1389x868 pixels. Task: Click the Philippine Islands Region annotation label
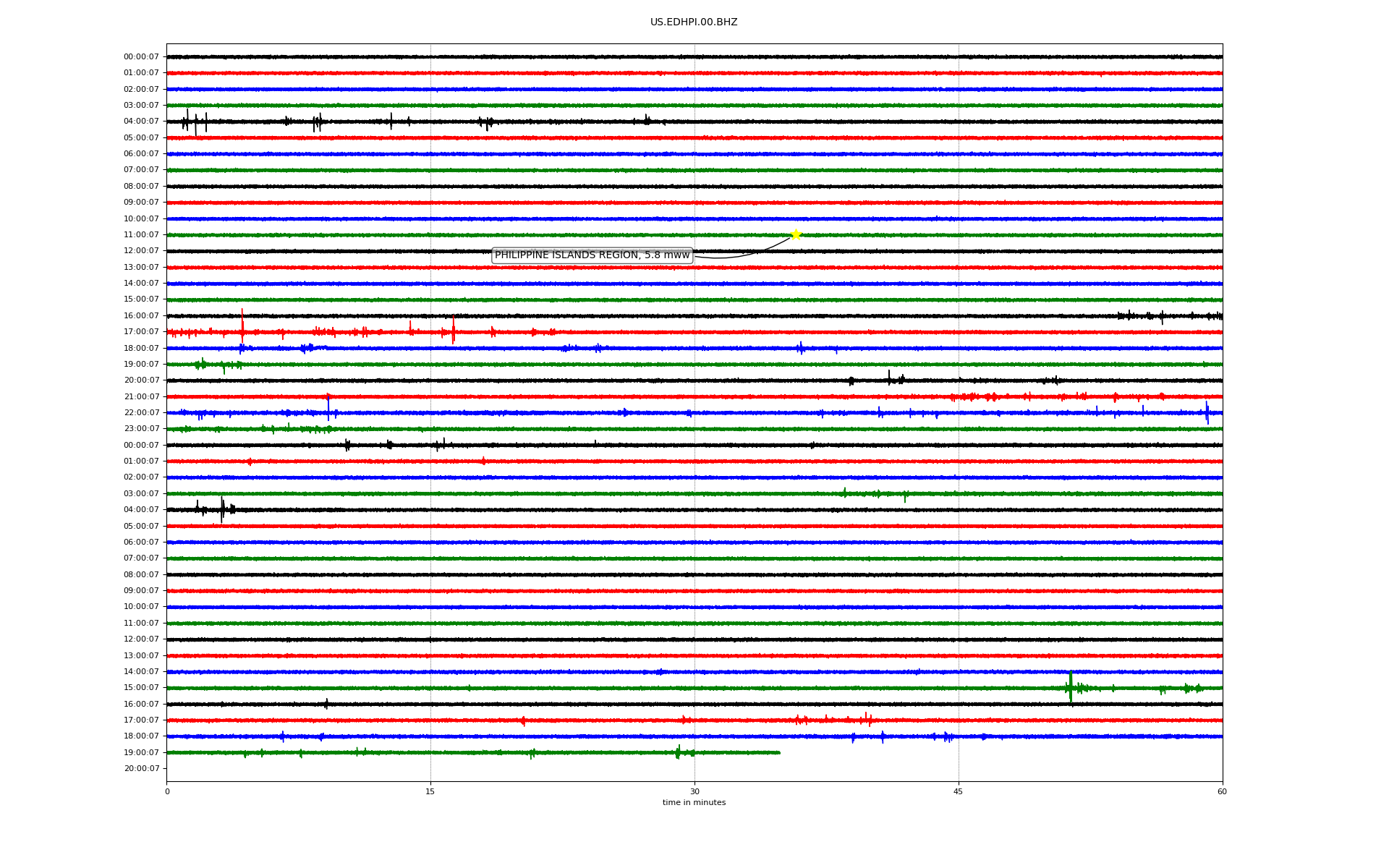[592, 255]
